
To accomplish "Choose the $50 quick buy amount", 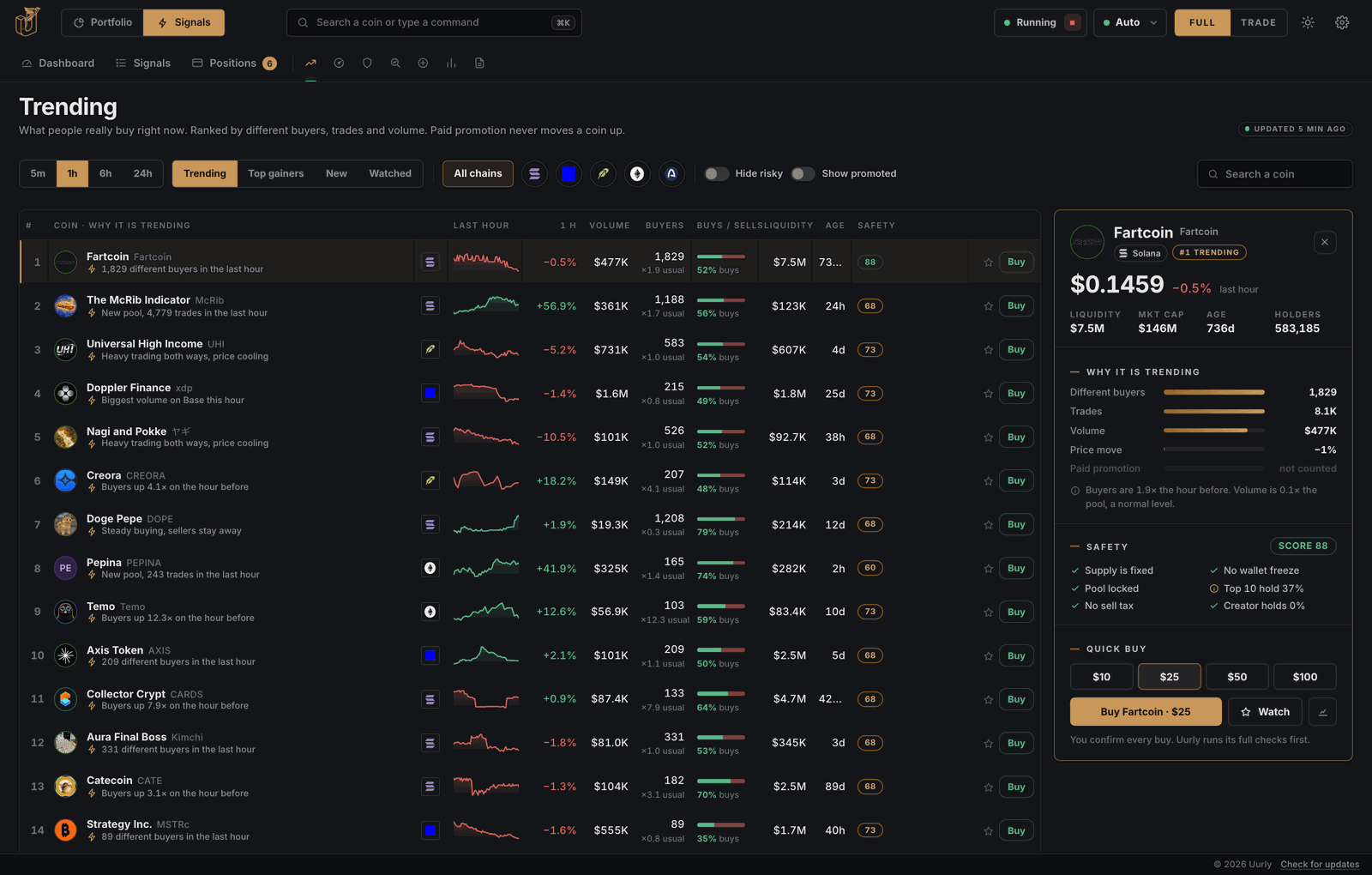I will (1237, 677).
